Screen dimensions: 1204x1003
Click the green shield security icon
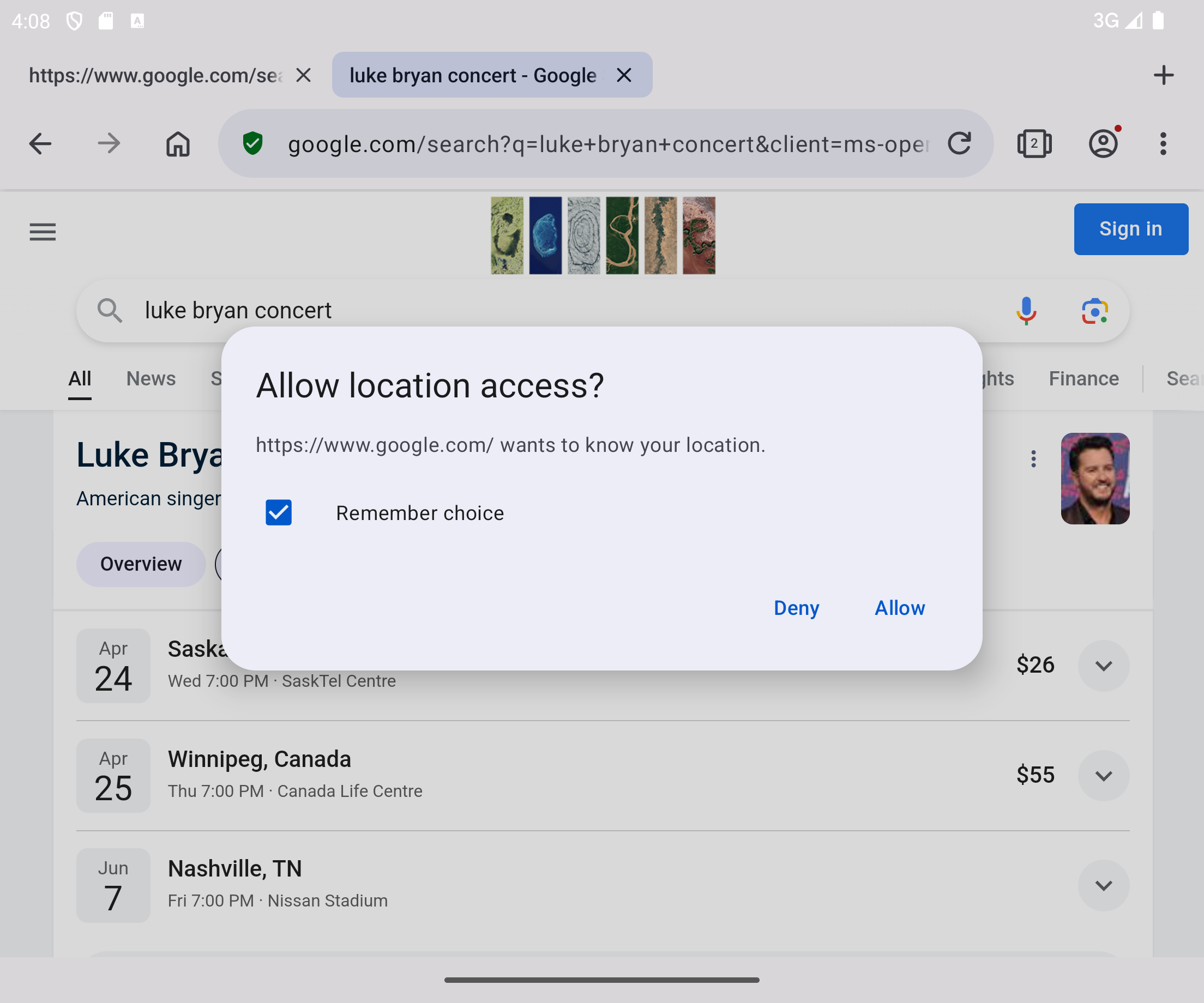point(252,143)
